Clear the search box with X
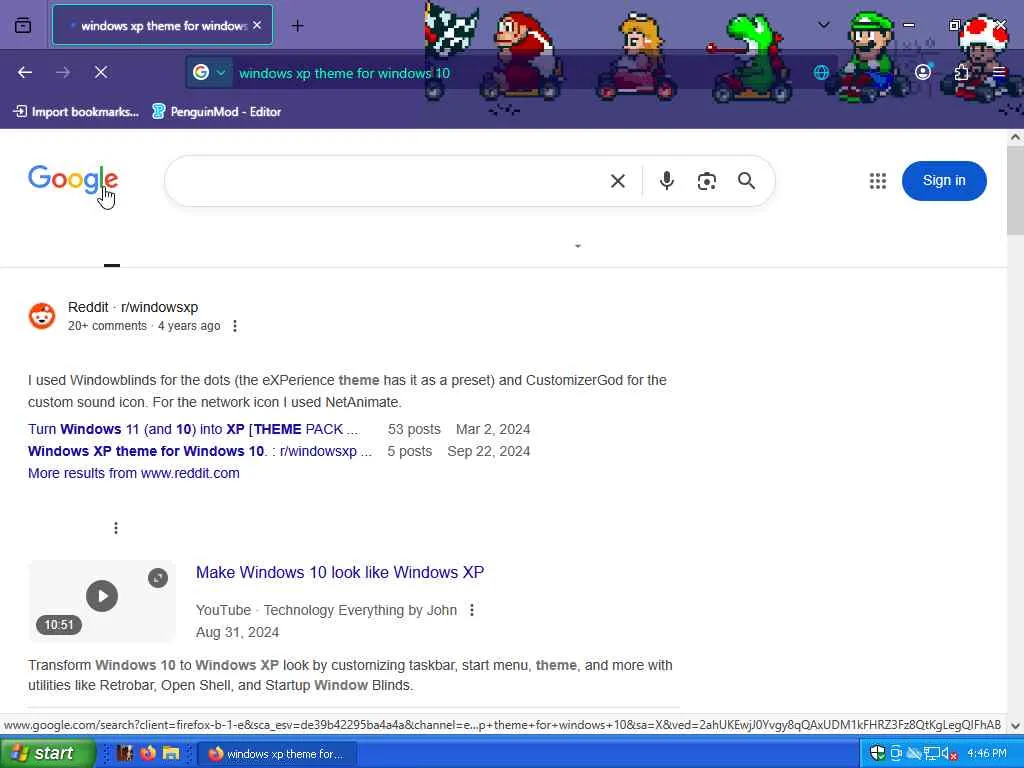The width and height of the screenshot is (1024, 768). tap(618, 181)
